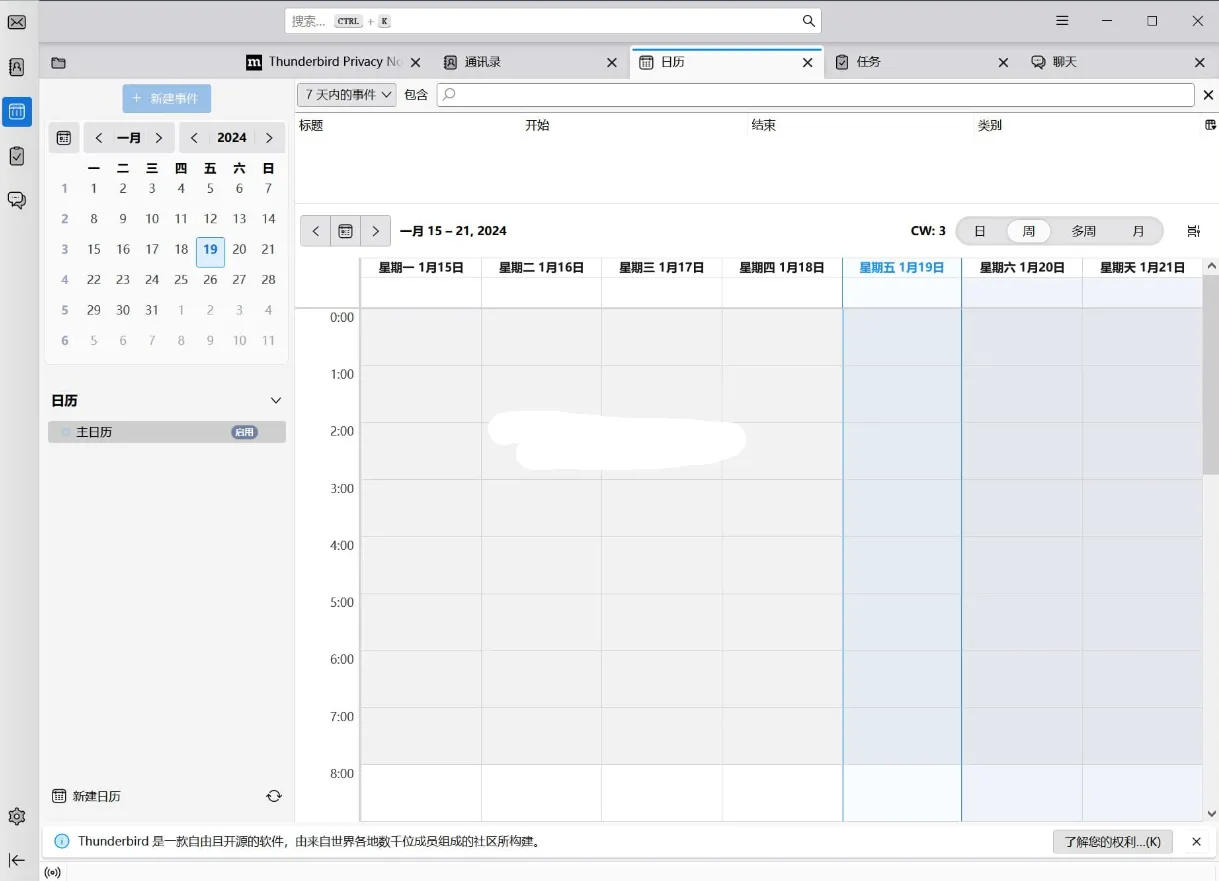Go to next month in mini calendar
Image resolution: width=1219 pixels, height=881 pixels.
click(x=158, y=137)
